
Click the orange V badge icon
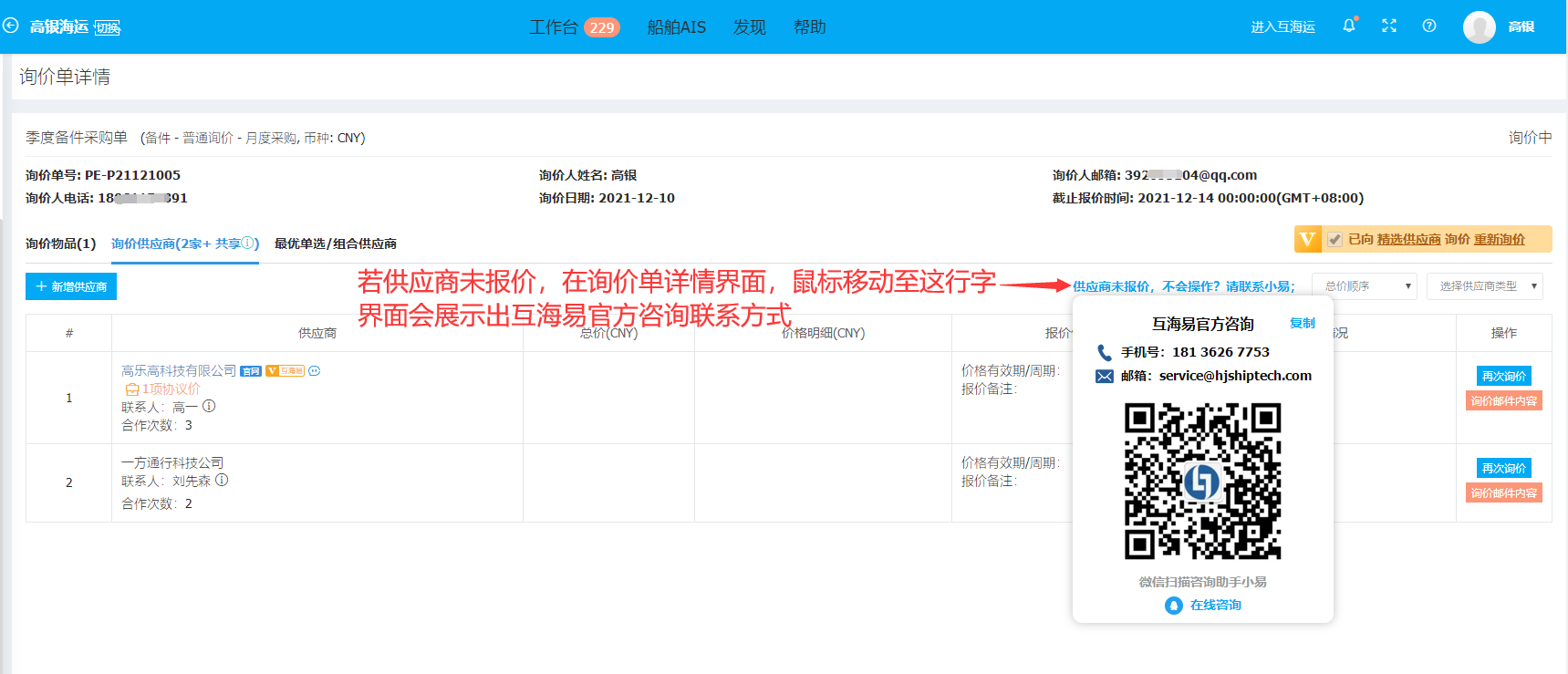coord(1307,239)
